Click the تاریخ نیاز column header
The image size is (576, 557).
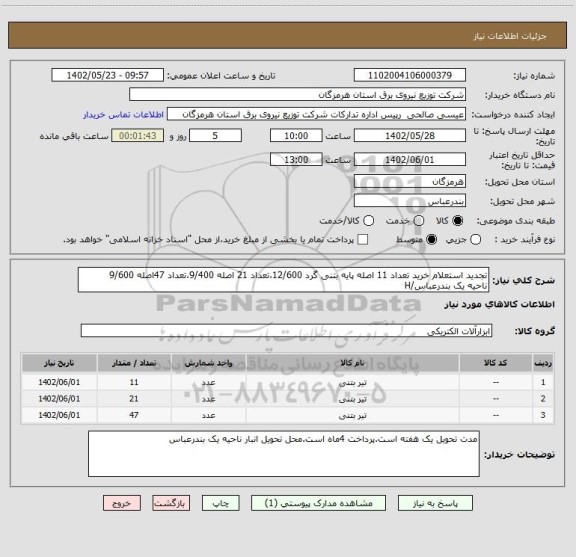click(59, 363)
